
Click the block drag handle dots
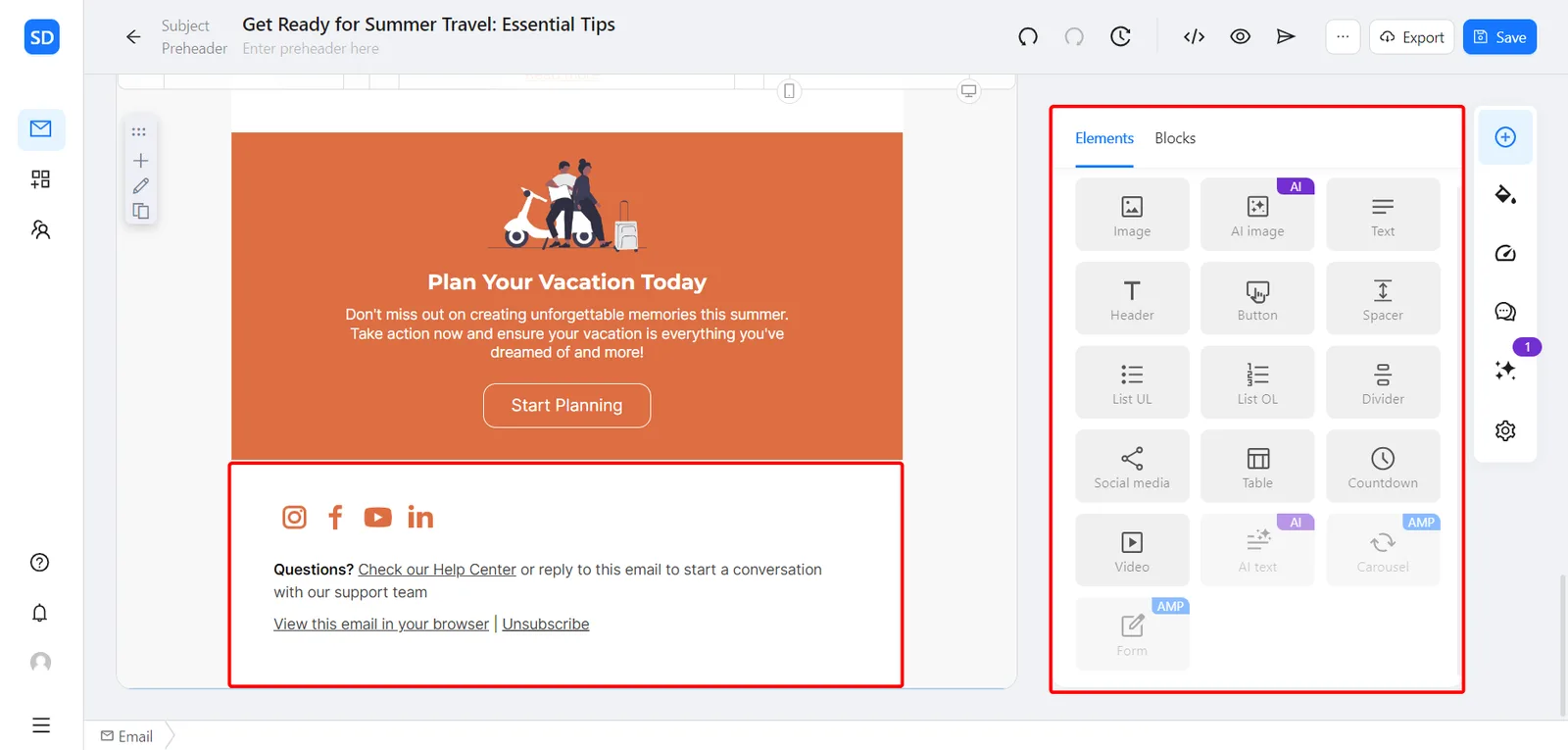click(x=139, y=131)
